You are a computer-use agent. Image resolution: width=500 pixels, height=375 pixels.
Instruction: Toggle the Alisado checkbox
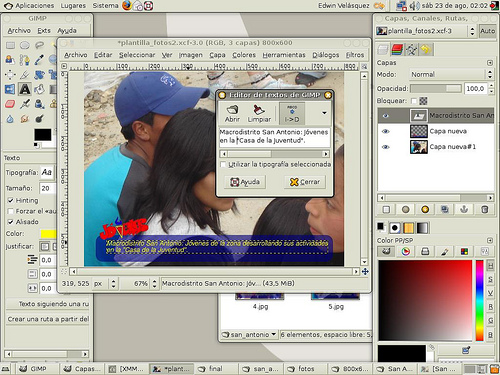tap(10, 222)
